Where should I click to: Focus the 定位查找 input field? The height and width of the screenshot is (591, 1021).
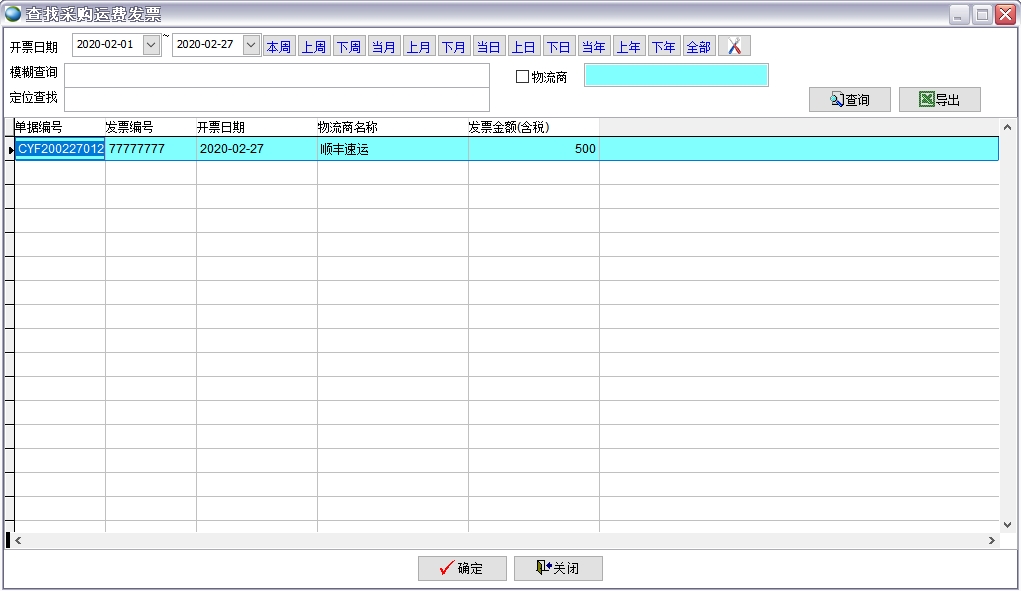pyautogui.click(x=277, y=99)
